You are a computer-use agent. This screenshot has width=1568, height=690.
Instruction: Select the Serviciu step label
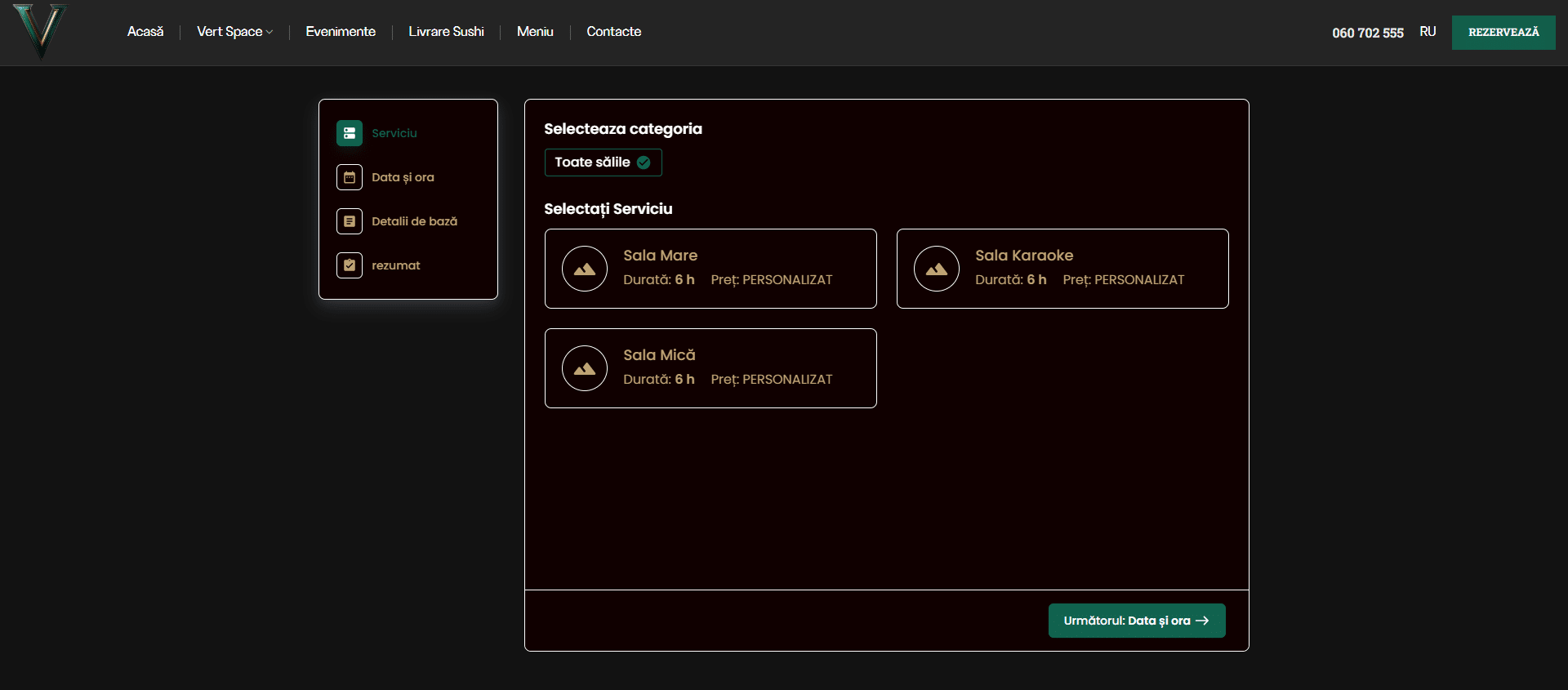click(394, 133)
